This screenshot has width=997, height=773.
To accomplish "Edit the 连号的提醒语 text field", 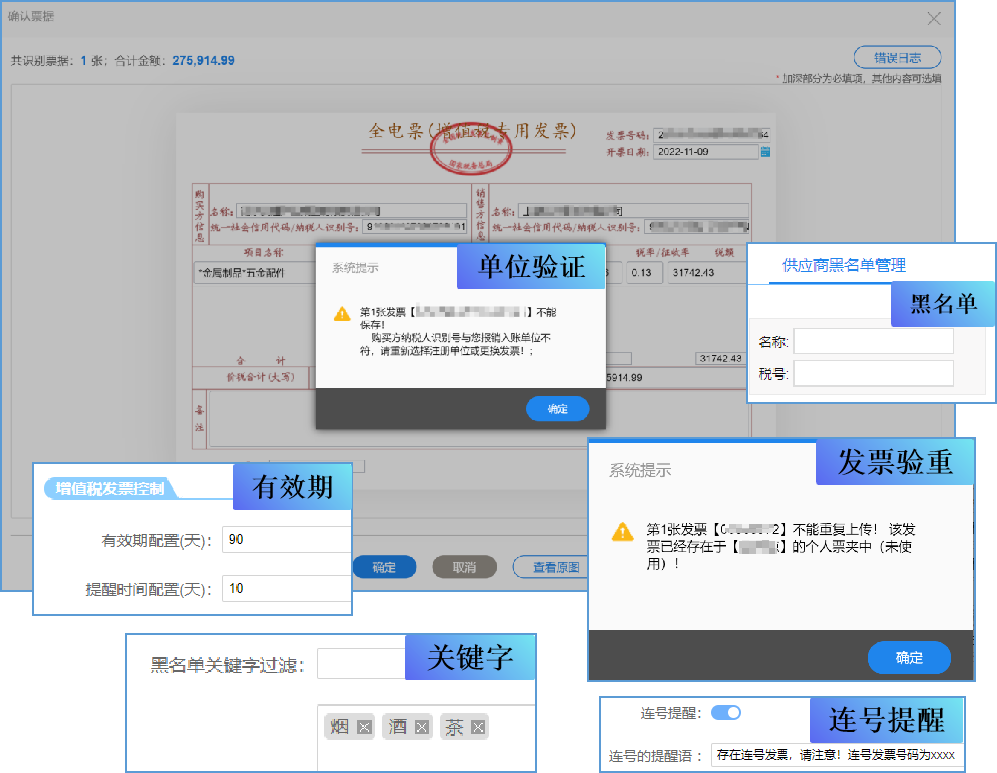I will click(x=836, y=755).
